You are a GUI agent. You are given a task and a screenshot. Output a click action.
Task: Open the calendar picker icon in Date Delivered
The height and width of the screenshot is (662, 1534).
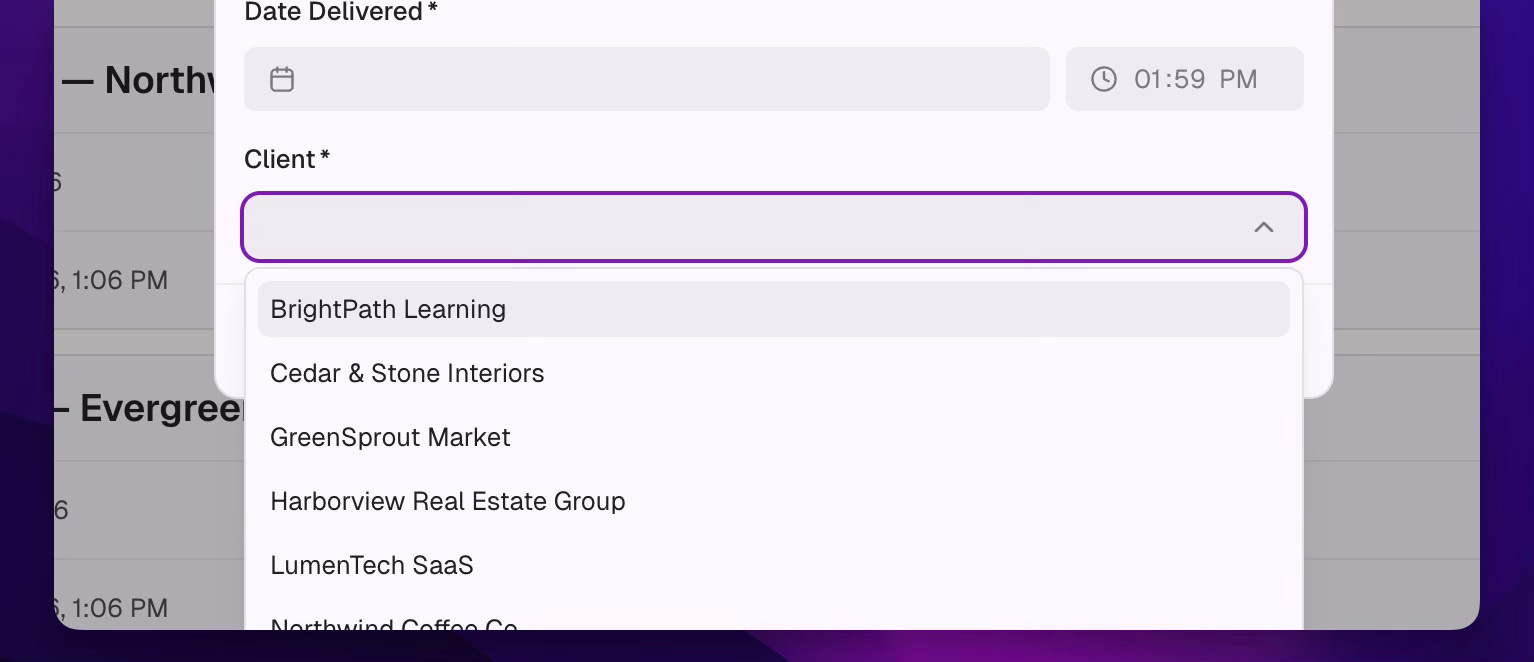(282, 79)
